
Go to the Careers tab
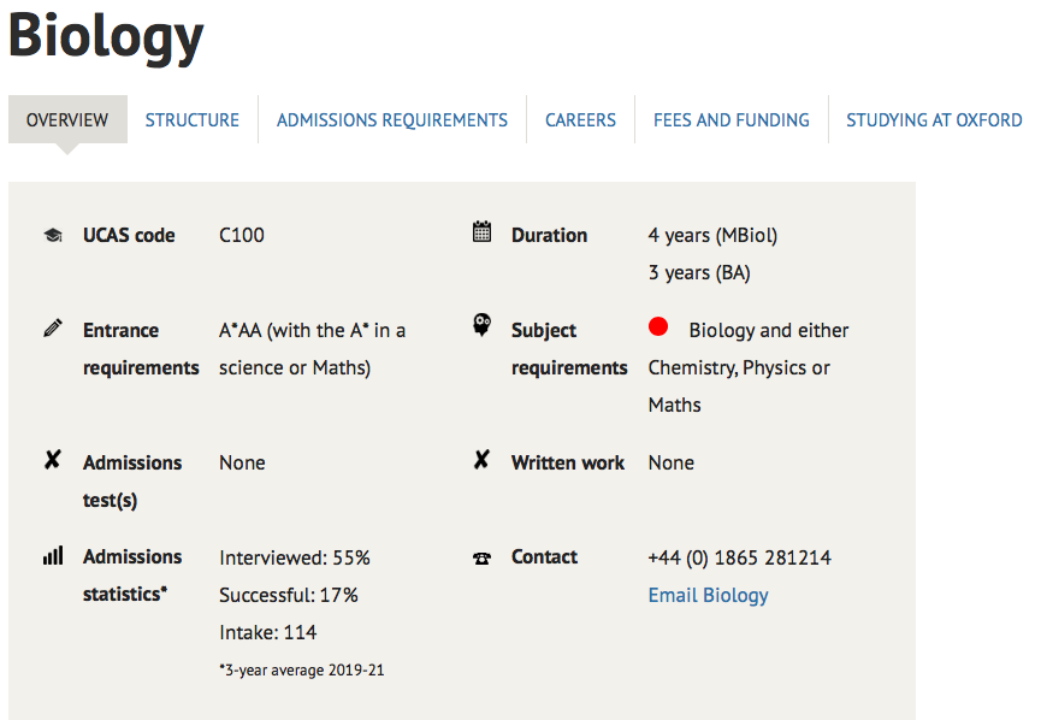[x=580, y=120]
